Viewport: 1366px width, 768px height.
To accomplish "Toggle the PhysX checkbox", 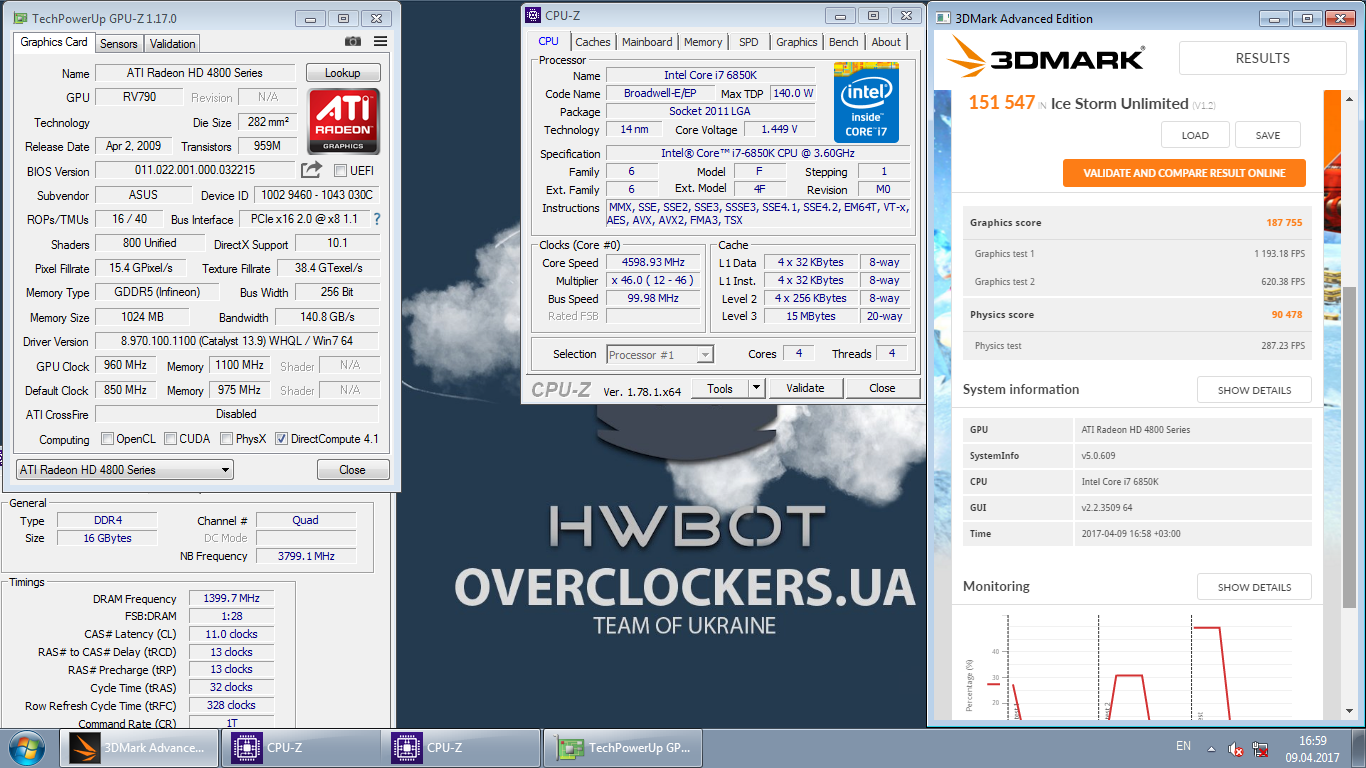I will (x=227, y=439).
